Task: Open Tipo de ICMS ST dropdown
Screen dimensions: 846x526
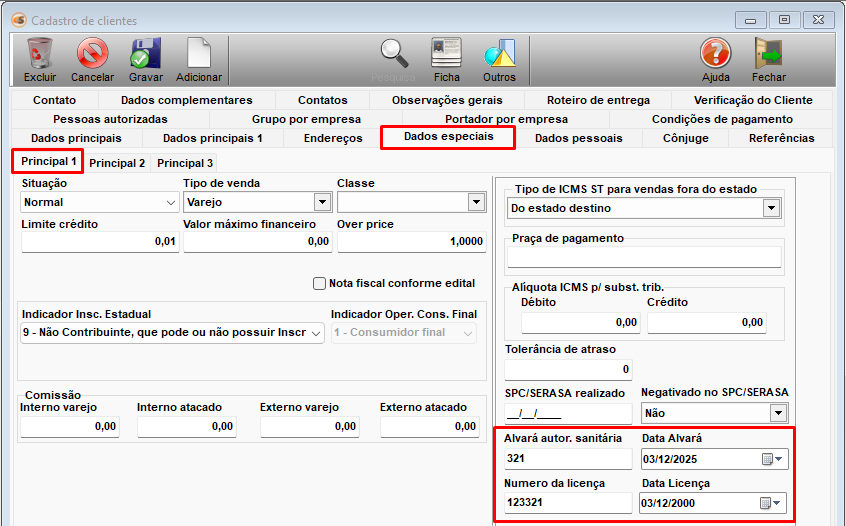Action: pos(772,208)
